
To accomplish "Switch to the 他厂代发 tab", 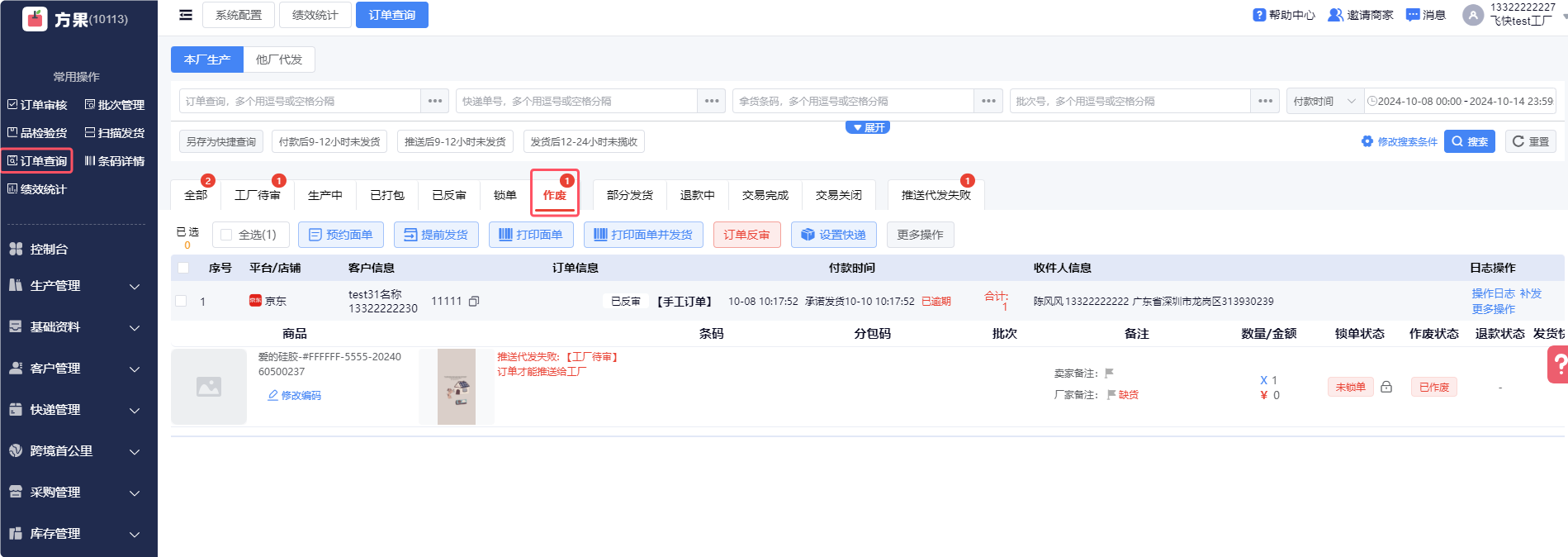I will tap(279, 60).
